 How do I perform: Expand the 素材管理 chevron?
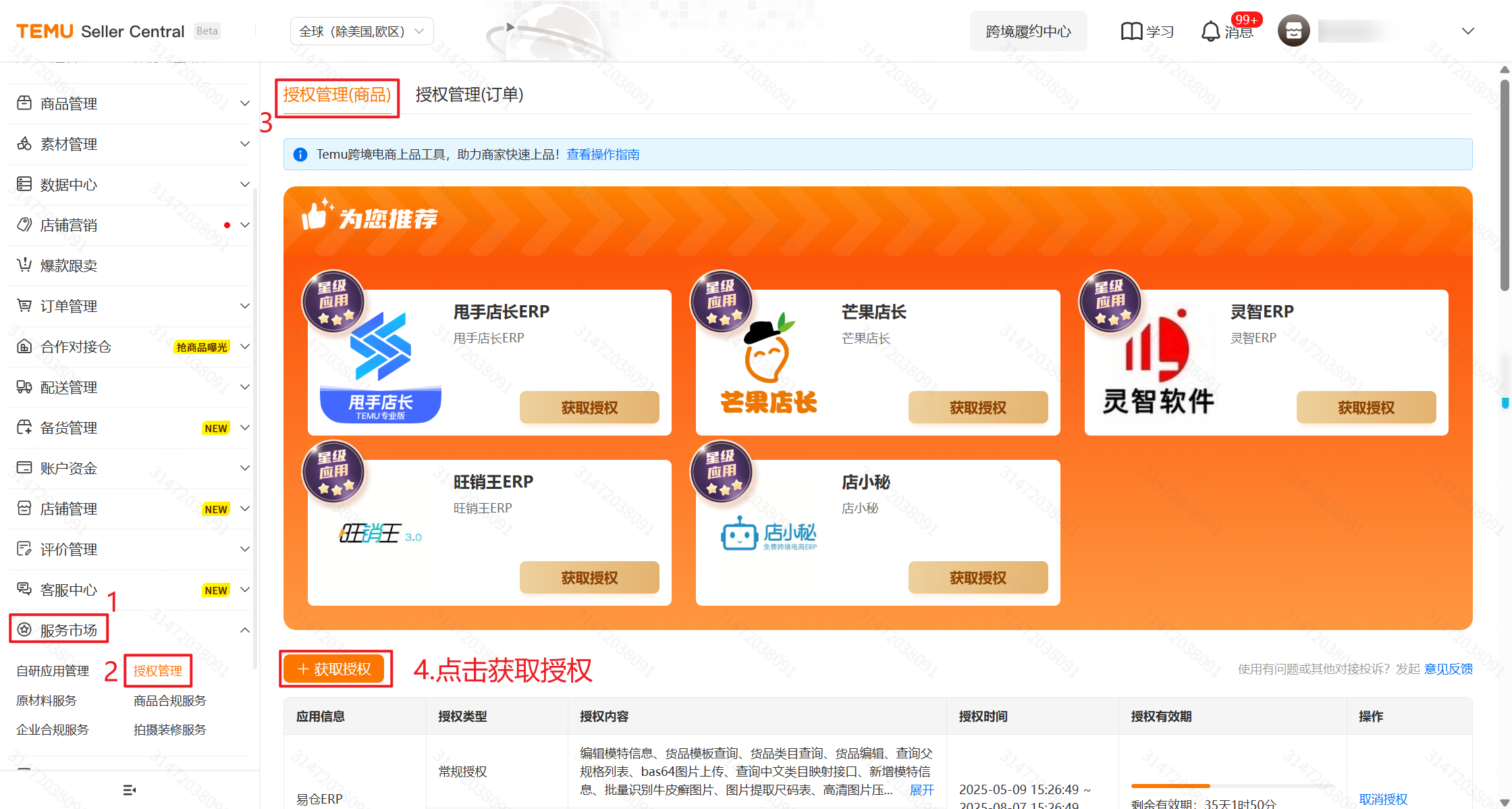pos(245,144)
